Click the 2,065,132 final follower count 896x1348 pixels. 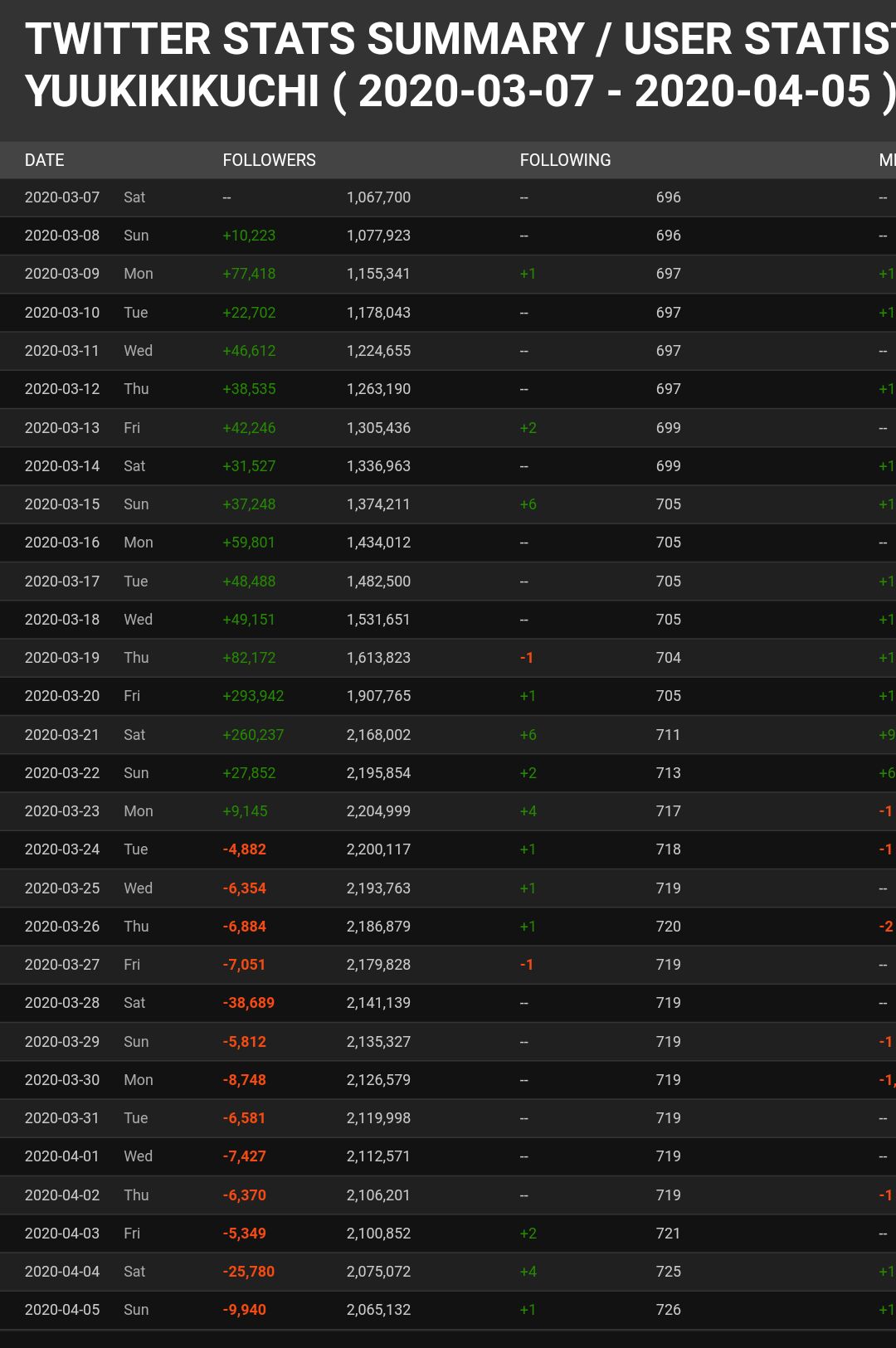378,1310
